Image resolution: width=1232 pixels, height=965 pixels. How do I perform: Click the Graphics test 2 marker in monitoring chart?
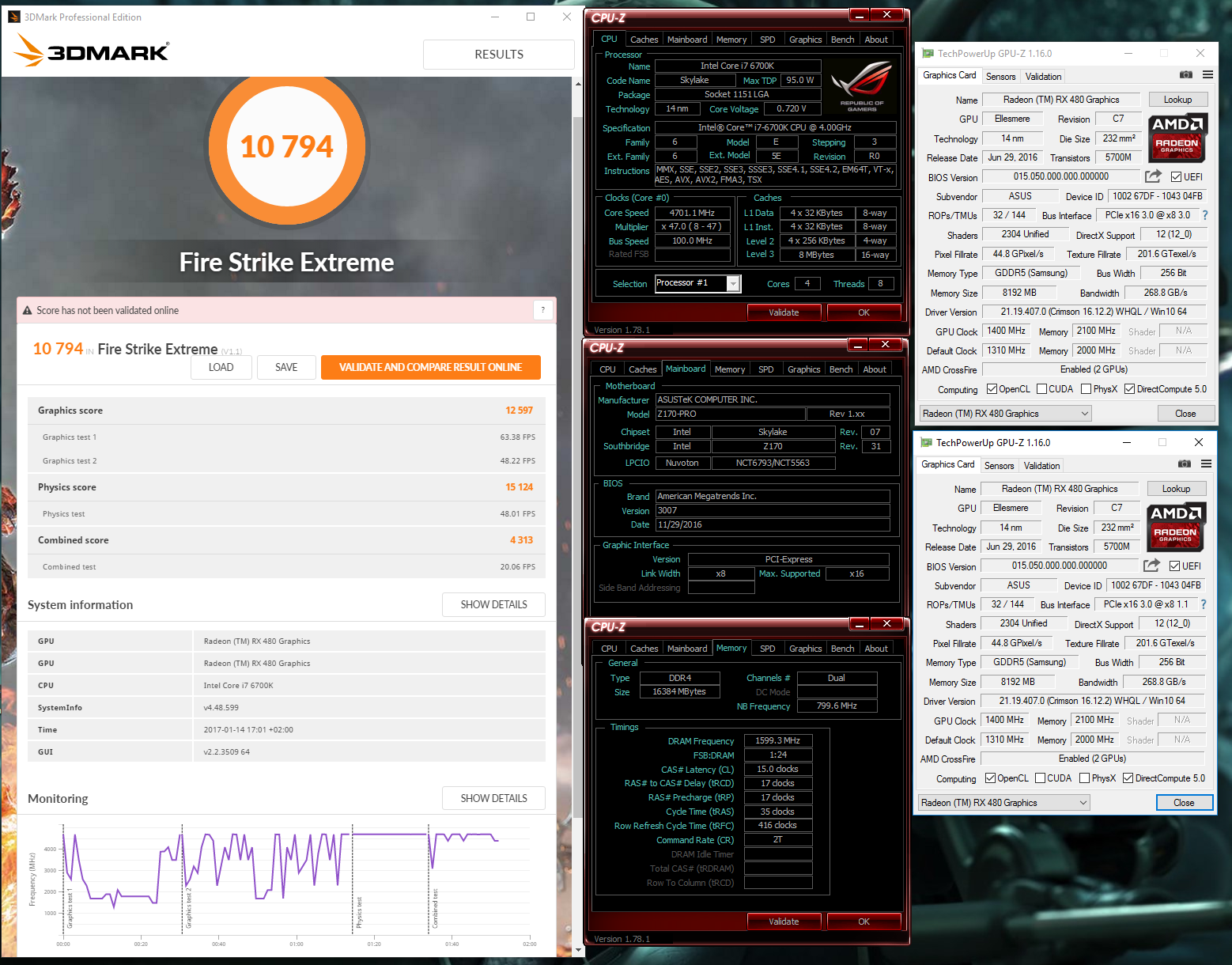tap(189, 908)
